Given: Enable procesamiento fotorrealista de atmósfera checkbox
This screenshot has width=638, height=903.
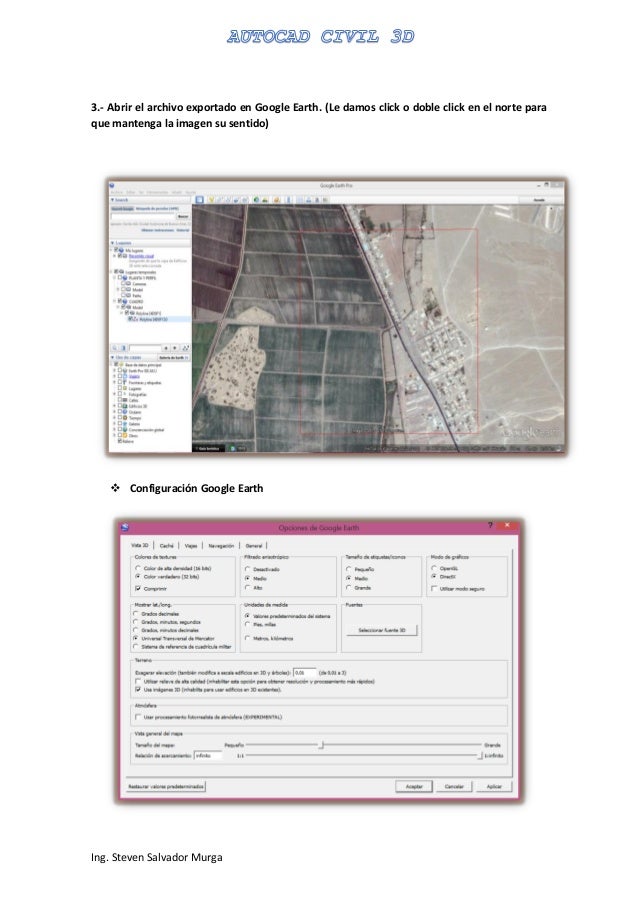Looking at the screenshot, I should pos(138,717).
